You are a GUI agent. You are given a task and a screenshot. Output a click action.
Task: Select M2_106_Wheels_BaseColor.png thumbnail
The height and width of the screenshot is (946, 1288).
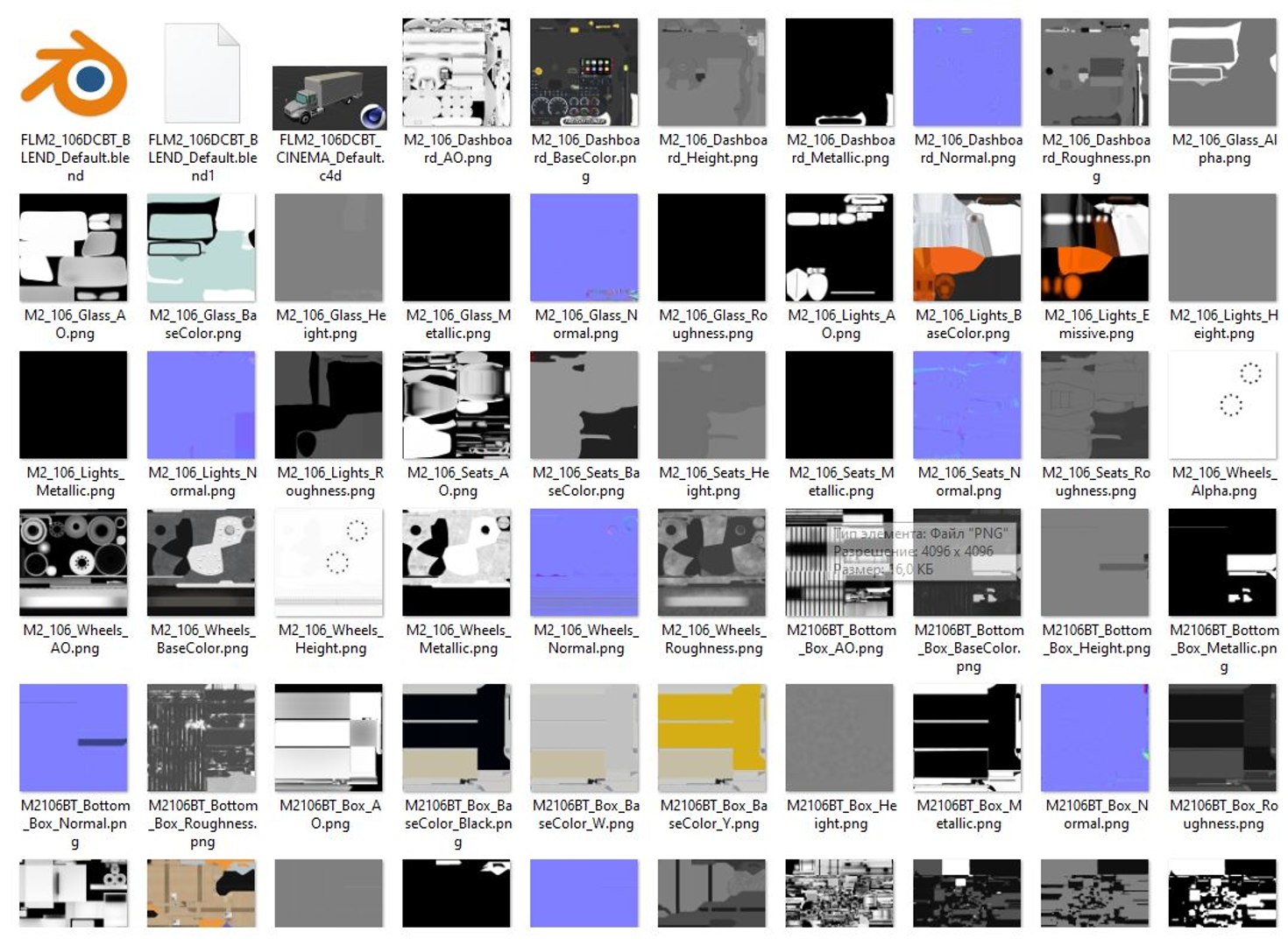(202, 563)
